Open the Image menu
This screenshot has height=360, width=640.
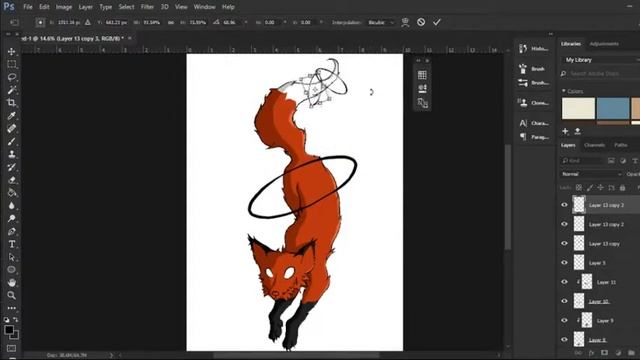pos(64,7)
